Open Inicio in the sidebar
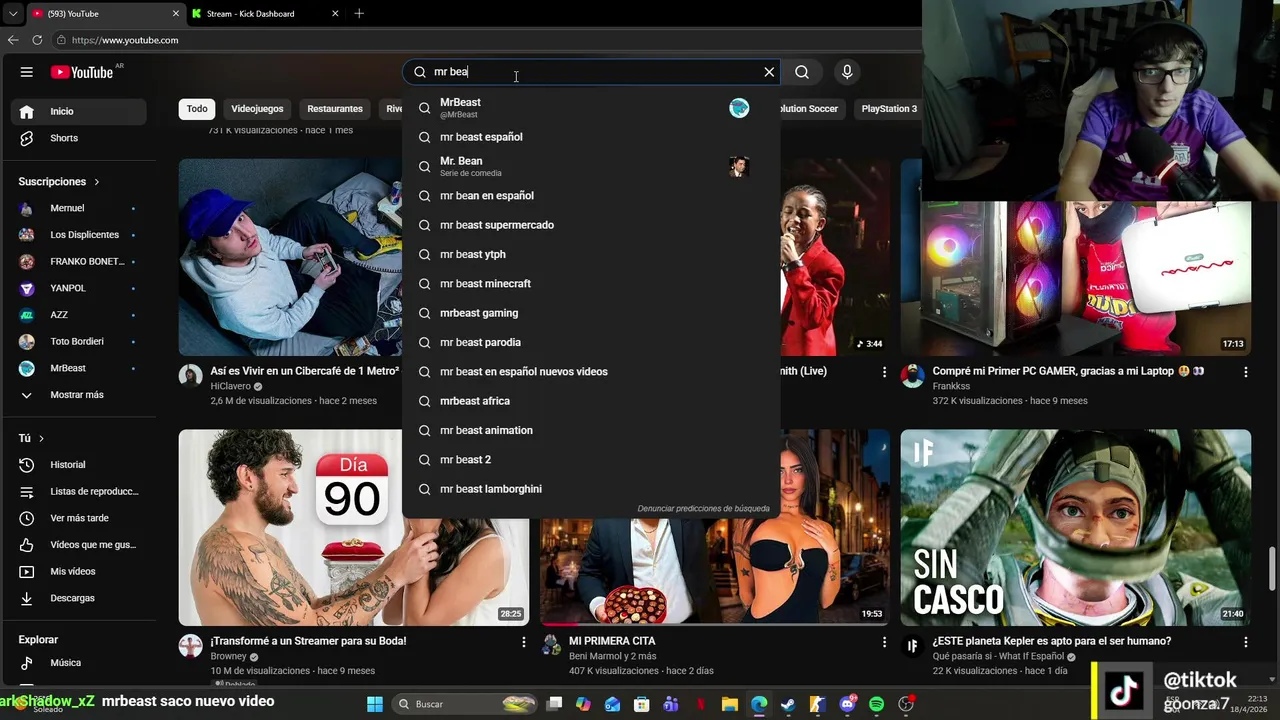 80,111
